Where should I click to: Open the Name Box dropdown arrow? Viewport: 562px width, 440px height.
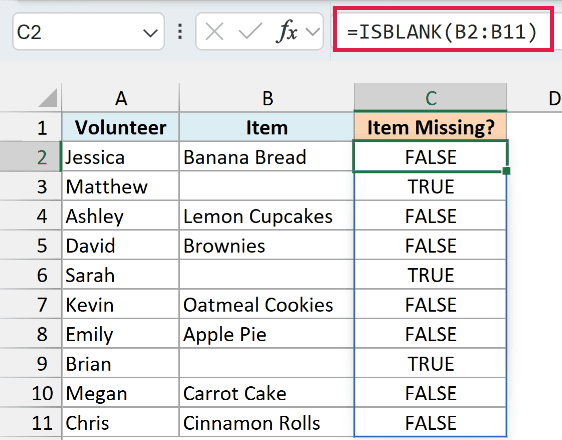click(150, 33)
